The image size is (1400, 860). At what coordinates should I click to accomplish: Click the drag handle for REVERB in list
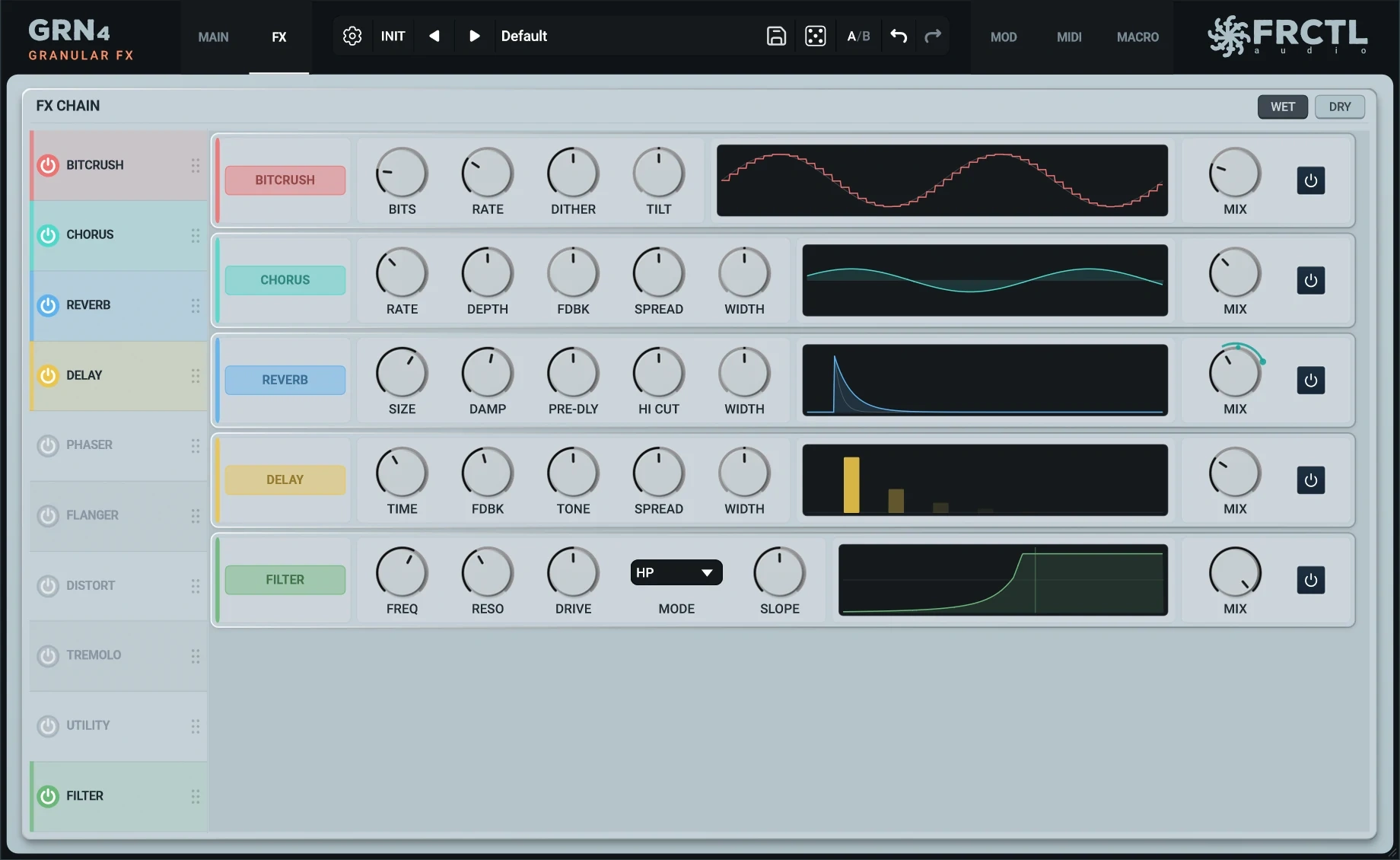[196, 305]
